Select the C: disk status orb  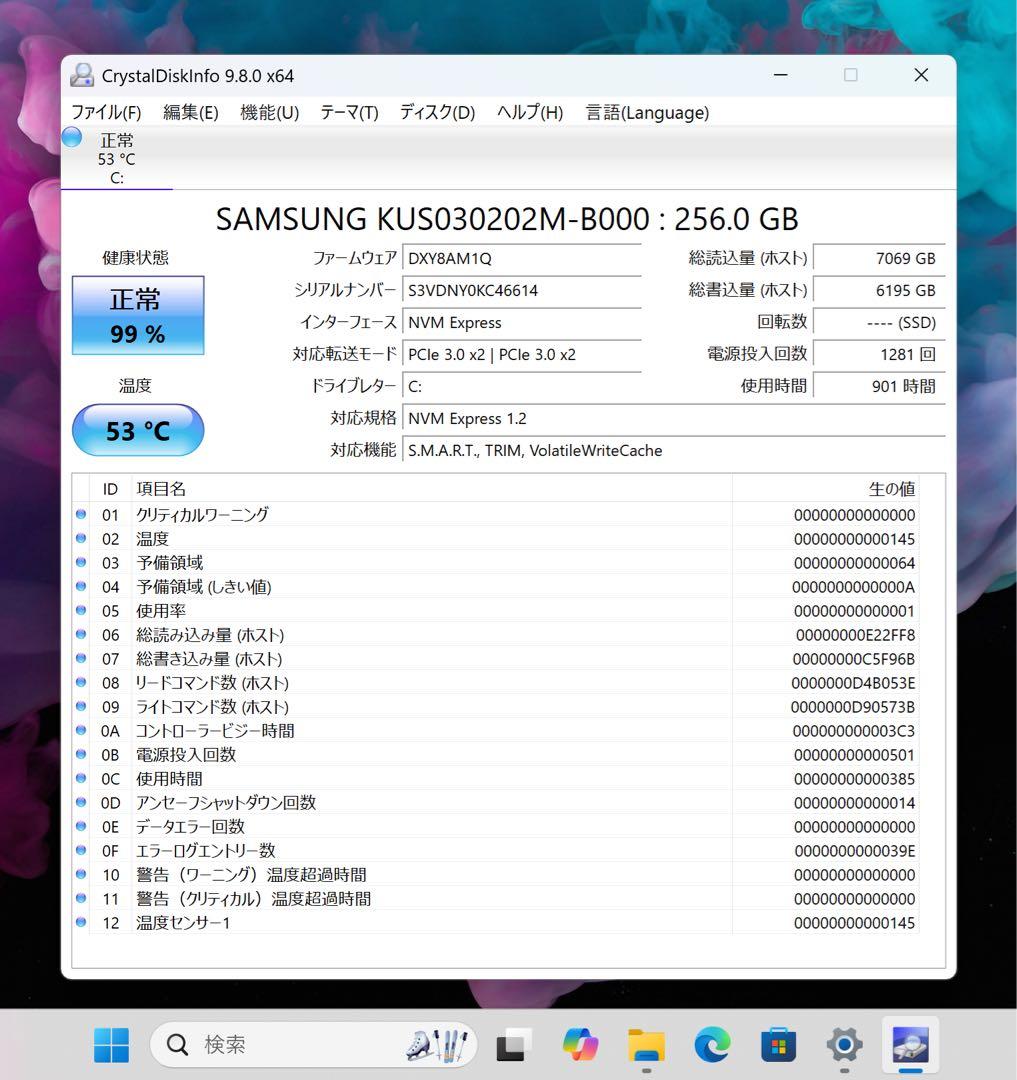click(x=72, y=137)
